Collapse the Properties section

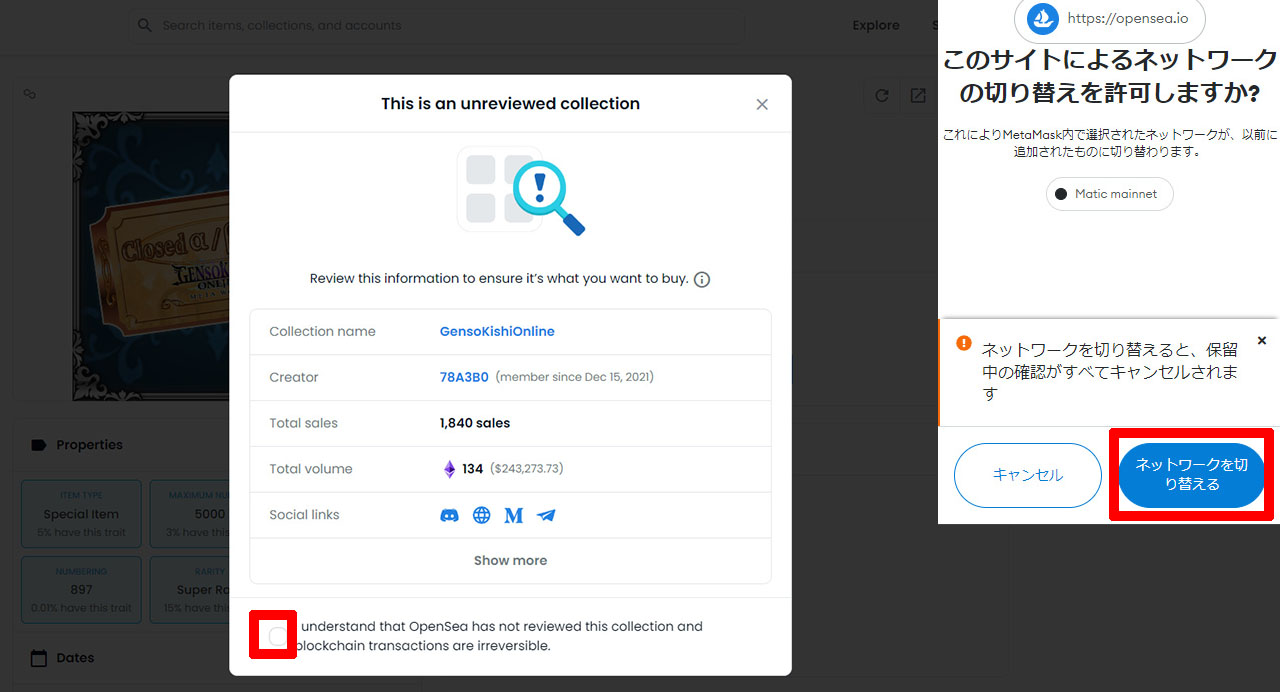(x=90, y=445)
